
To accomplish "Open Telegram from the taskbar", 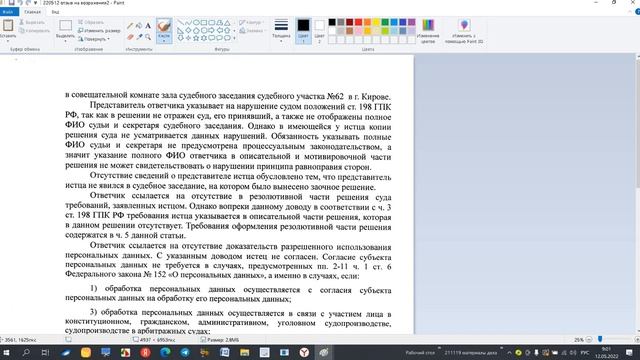I will [x=185, y=352].
